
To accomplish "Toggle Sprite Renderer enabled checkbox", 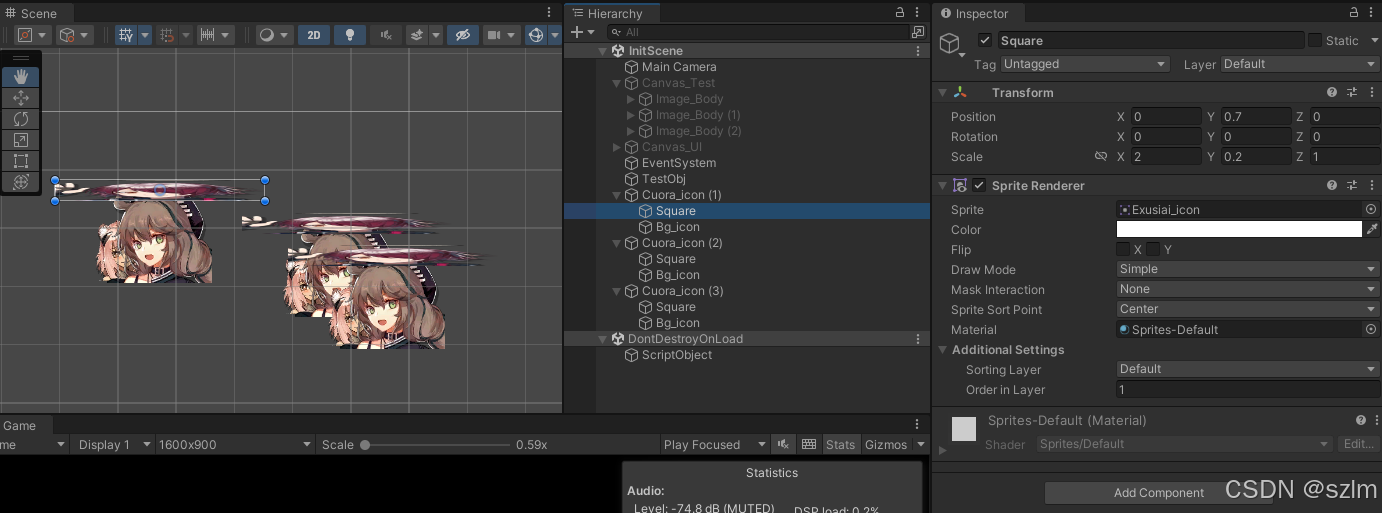I will [979, 185].
